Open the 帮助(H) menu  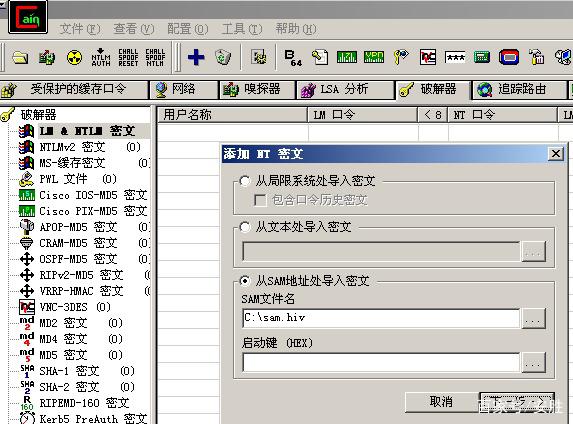pyautogui.click(x=296, y=29)
